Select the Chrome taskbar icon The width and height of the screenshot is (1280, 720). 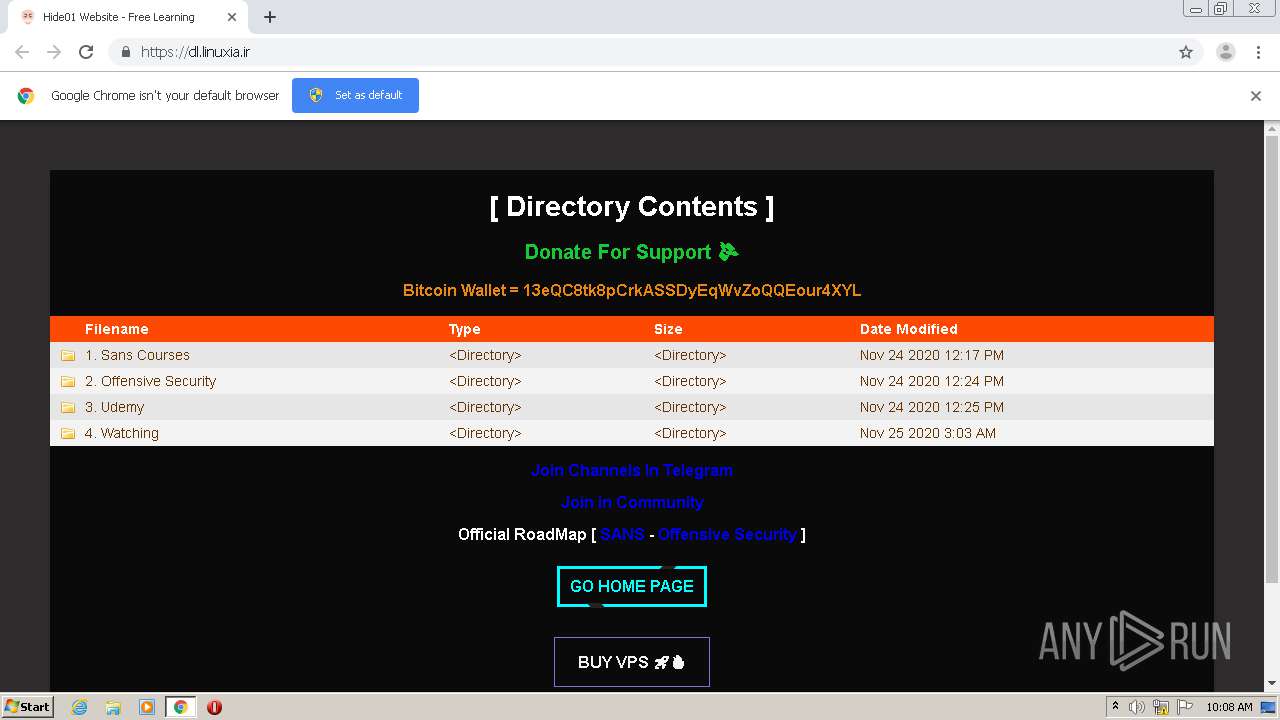point(180,707)
